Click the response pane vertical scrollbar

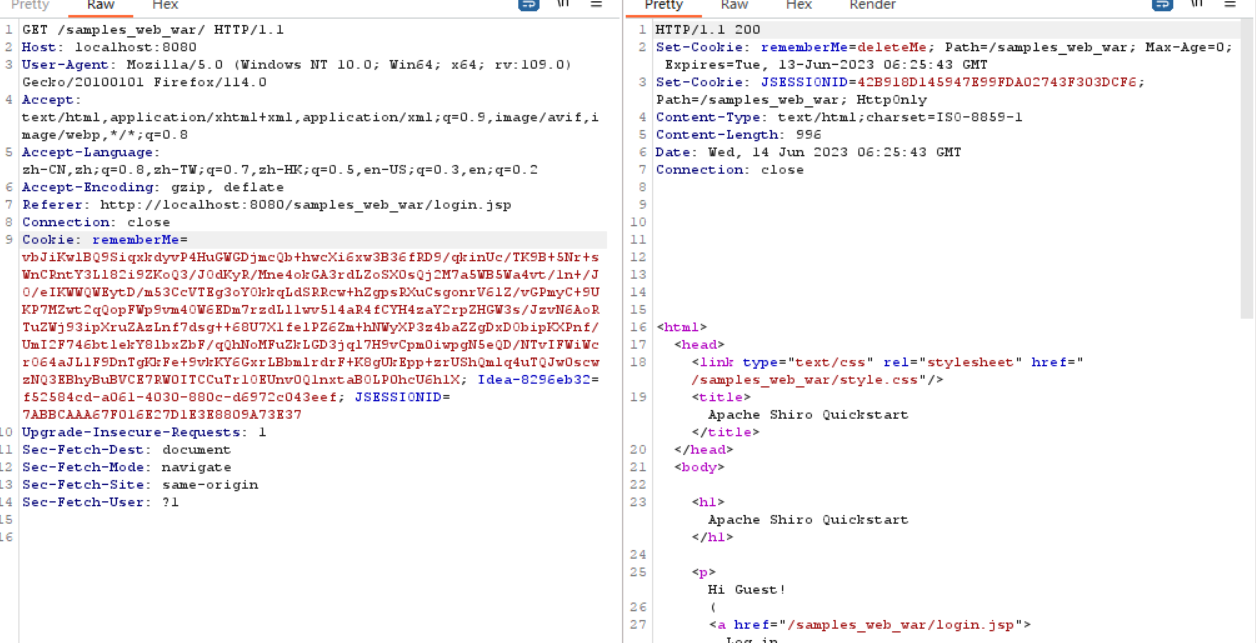[1246, 170]
